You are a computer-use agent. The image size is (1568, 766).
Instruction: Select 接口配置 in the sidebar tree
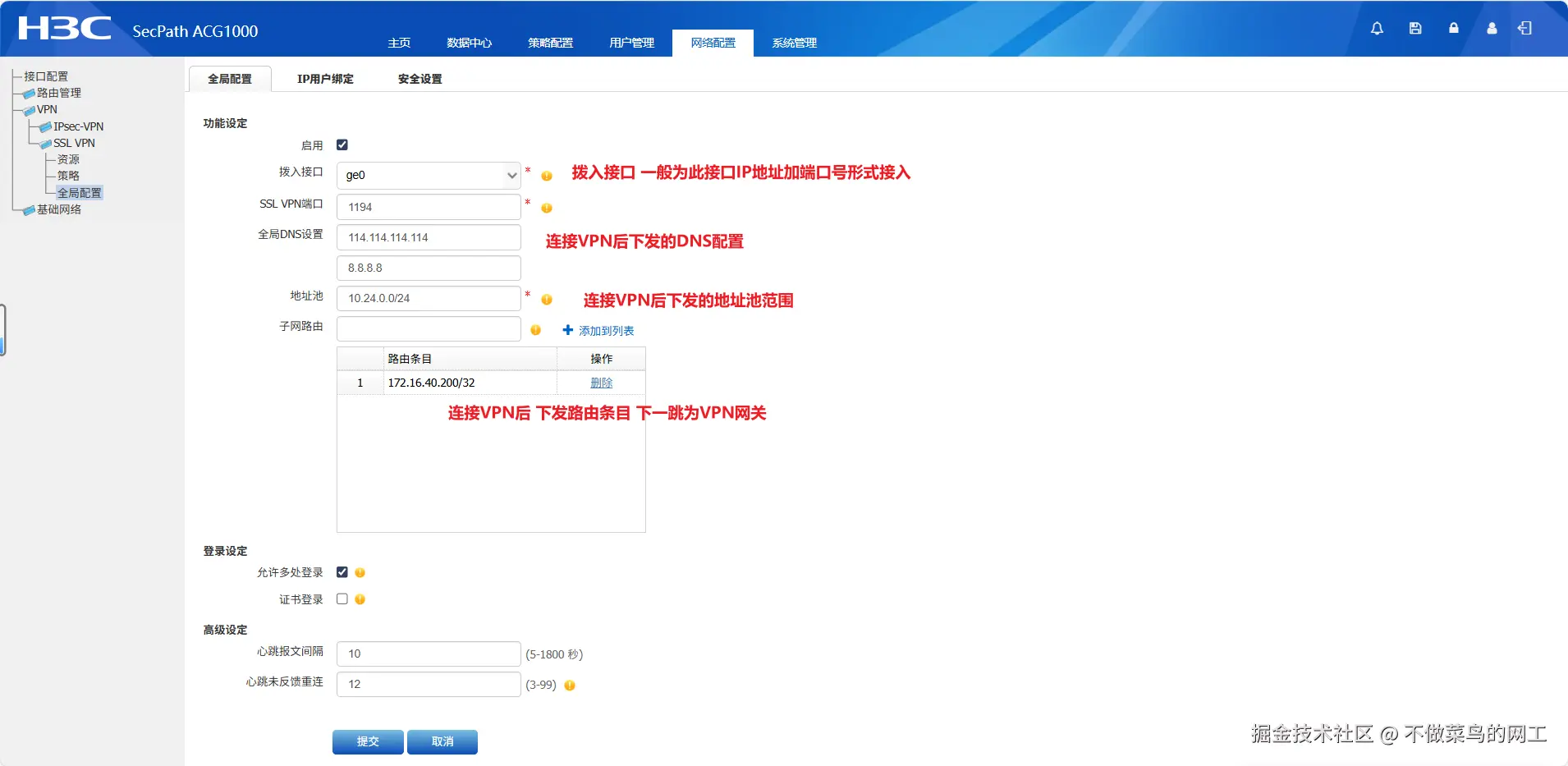(x=46, y=76)
